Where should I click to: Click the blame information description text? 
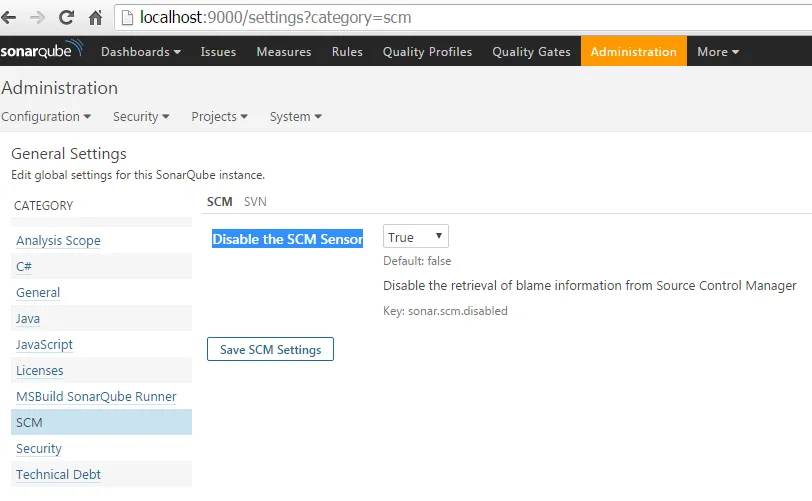pyautogui.click(x=590, y=285)
